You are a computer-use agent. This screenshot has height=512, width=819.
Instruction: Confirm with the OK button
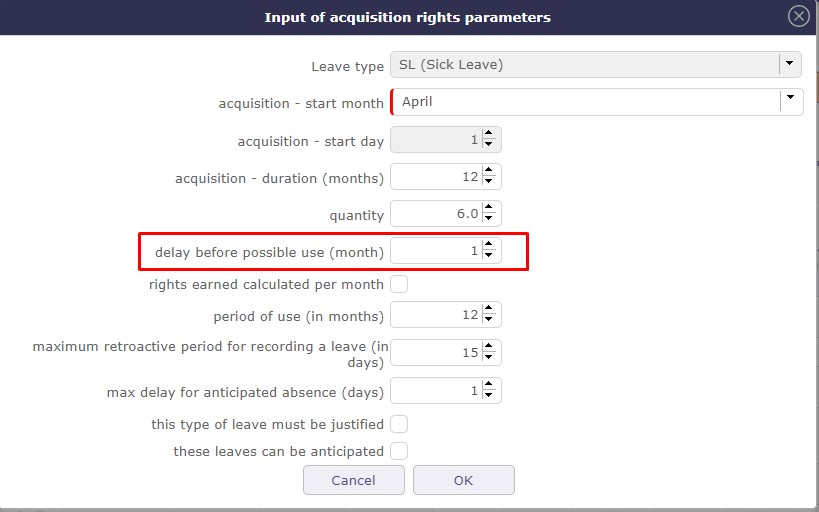[x=463, y=480]
